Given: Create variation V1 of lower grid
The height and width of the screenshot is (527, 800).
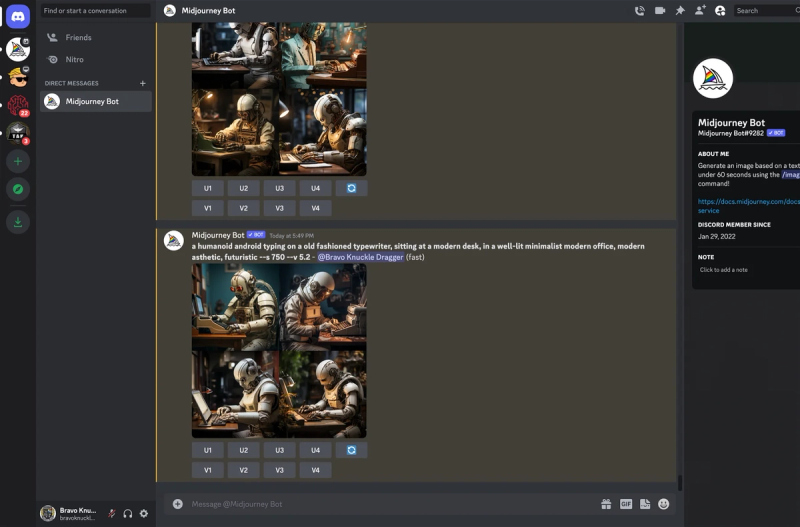Looking at the screenshot, I should [x=208, y=470].
